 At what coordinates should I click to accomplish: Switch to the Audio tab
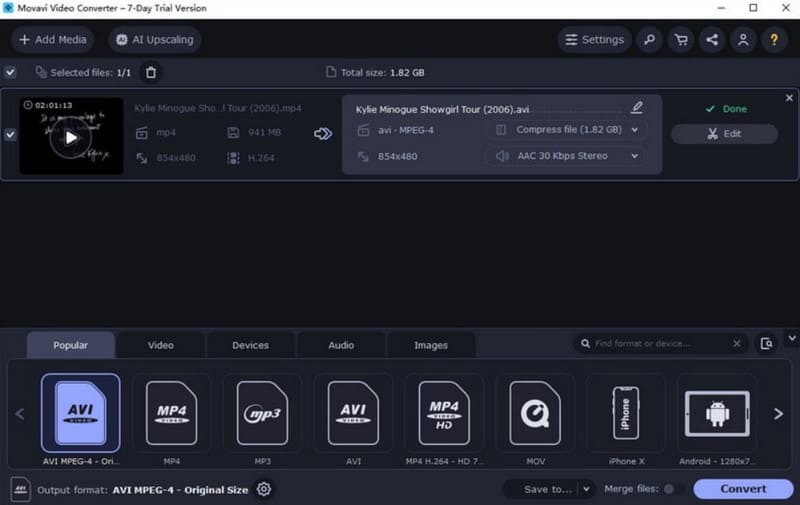click(341, 345)
